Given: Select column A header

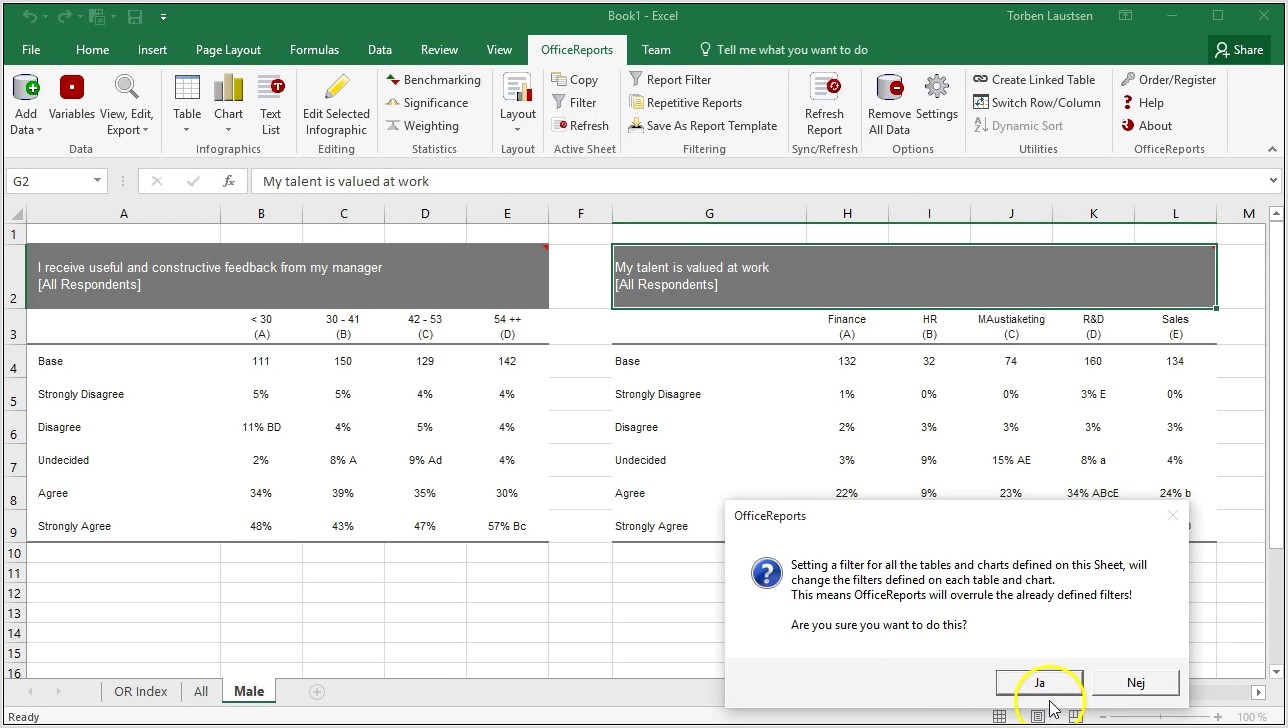Looking at the screenshot, I should 123,213.
